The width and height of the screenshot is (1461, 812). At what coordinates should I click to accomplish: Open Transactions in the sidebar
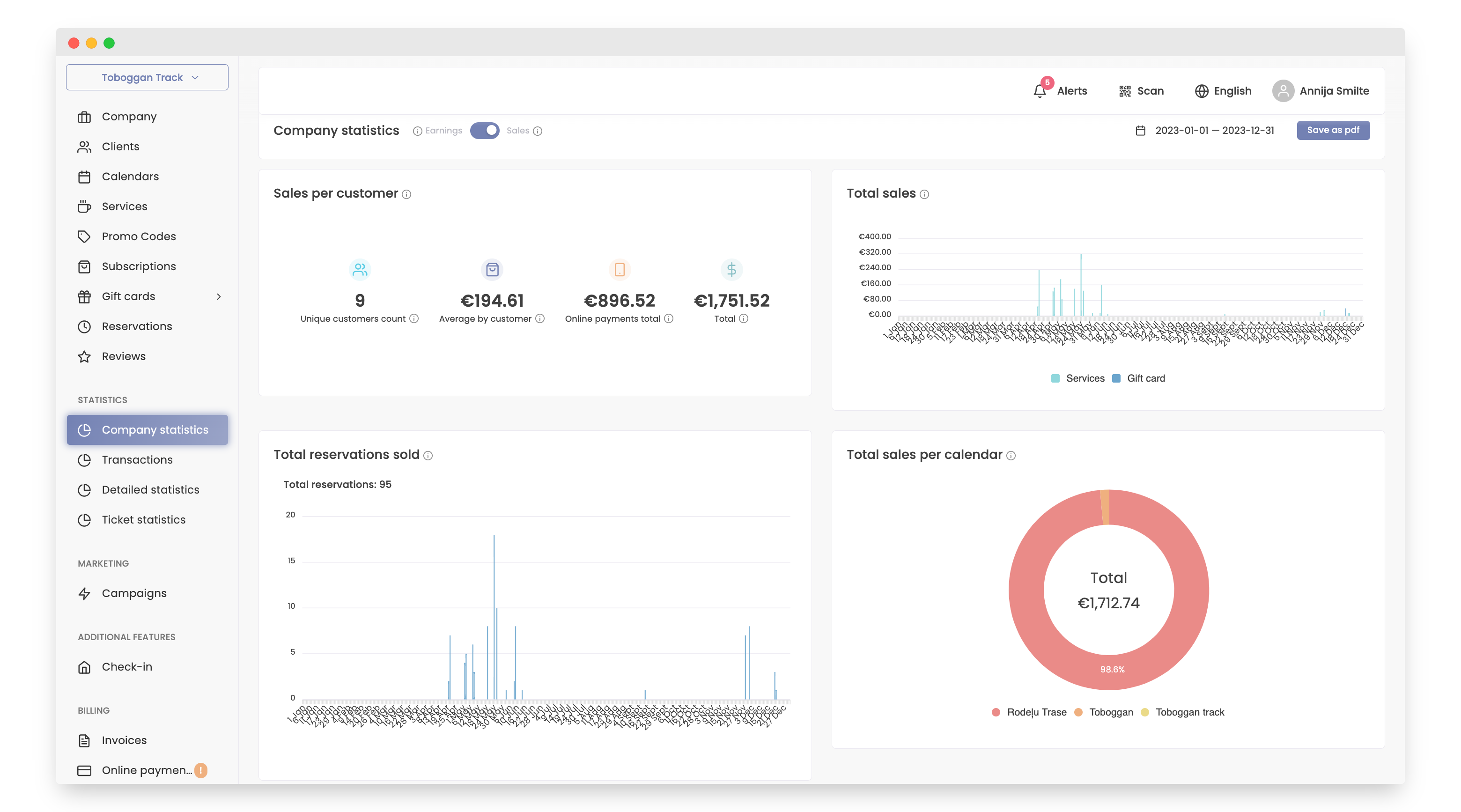point(137,460)
